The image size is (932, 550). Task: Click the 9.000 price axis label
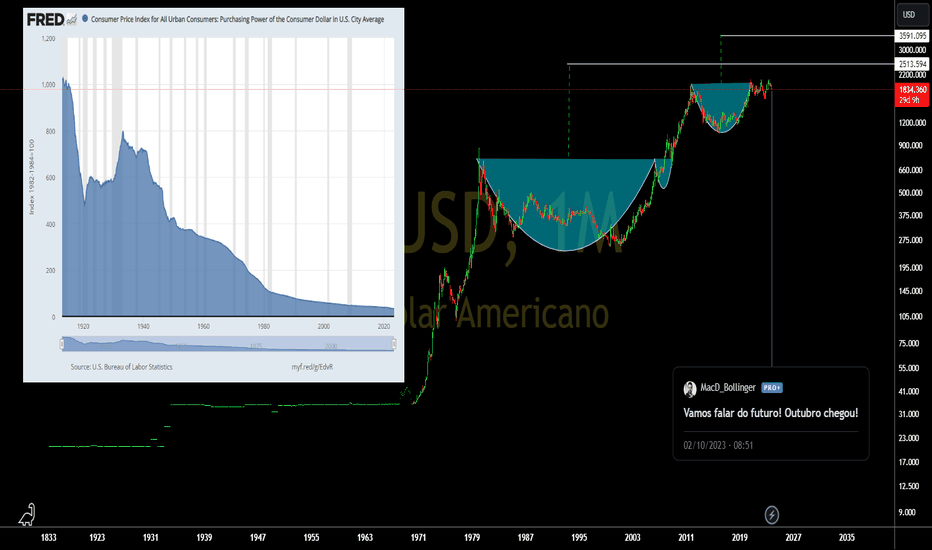(907, 513)
